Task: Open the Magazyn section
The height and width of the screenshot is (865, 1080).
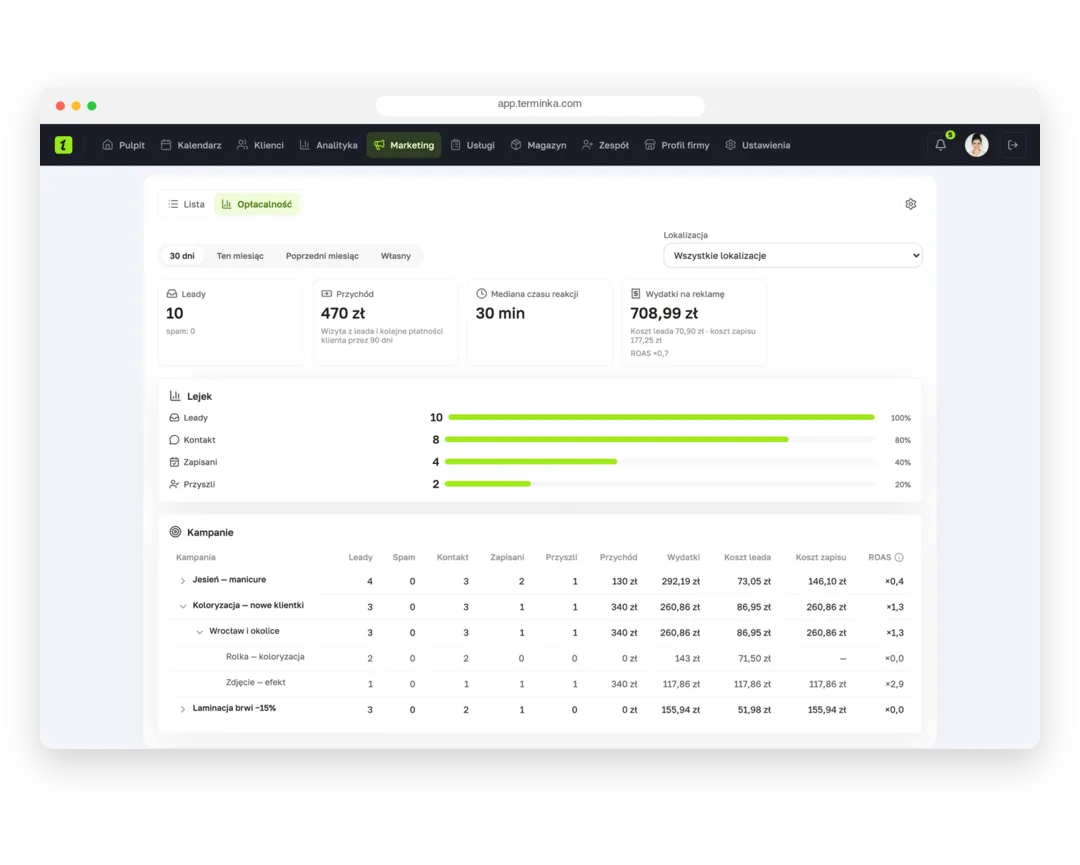Action: (x=538, y=145)
